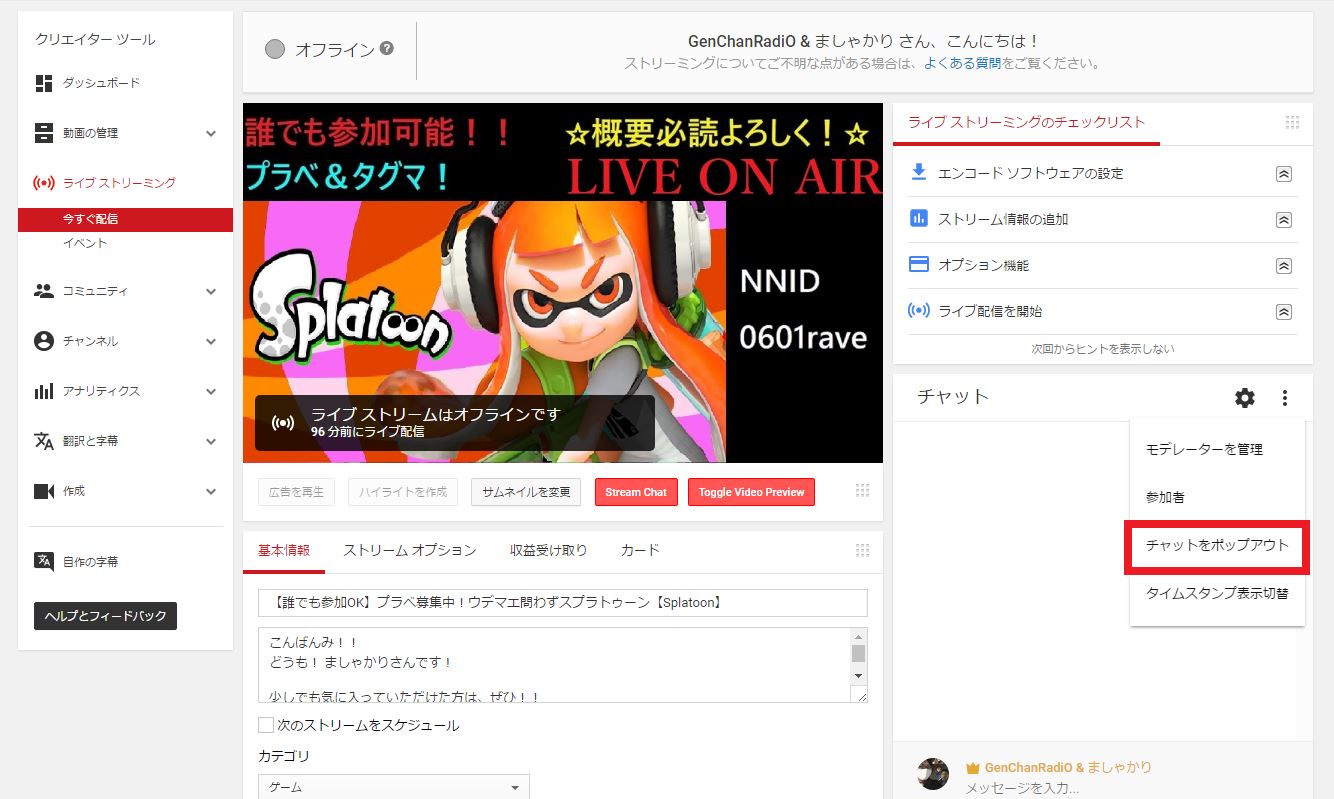1334x799 pixels.
Task: Click the アナリティクス bar chart icon
Action: pos(44,391)
